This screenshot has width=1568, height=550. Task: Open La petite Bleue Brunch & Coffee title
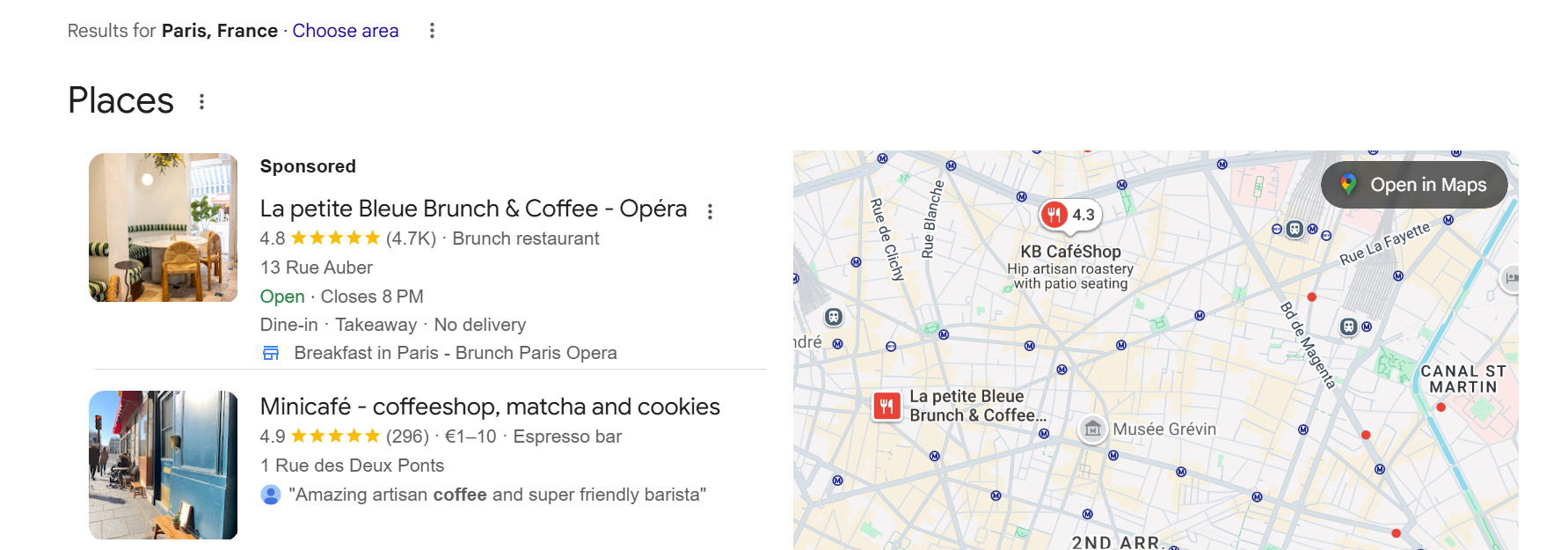473,209
